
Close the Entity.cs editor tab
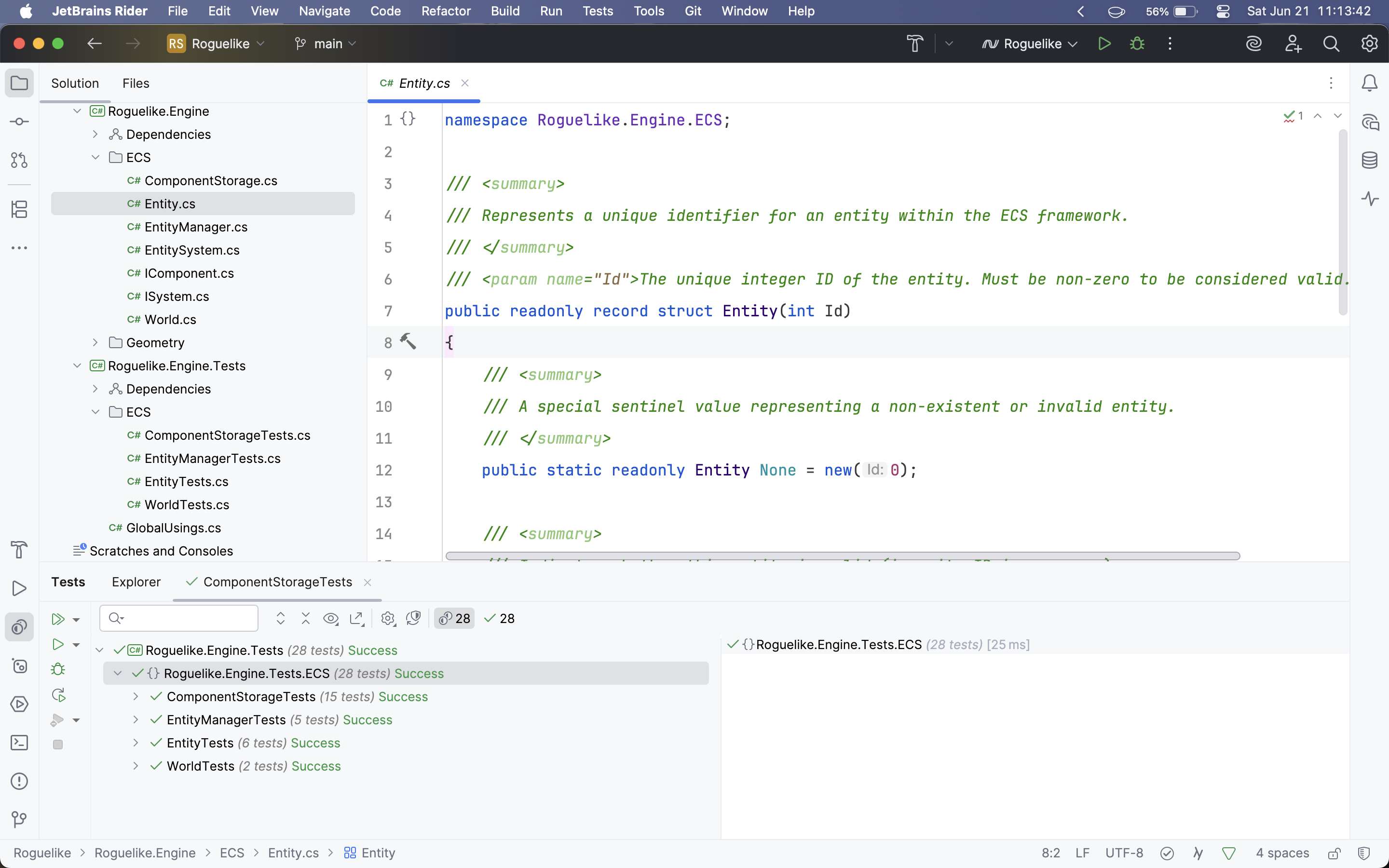(x=465, y=83)
